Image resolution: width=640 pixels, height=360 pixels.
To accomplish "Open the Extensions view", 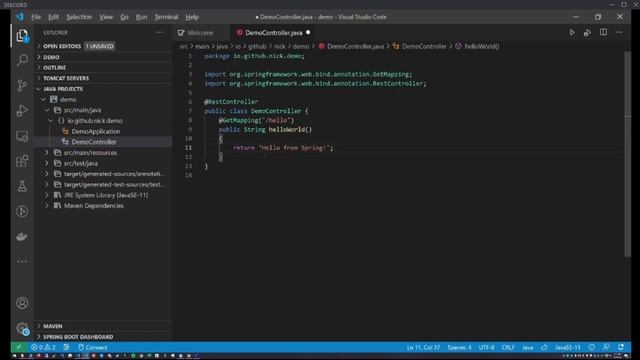I will point(22,161).
